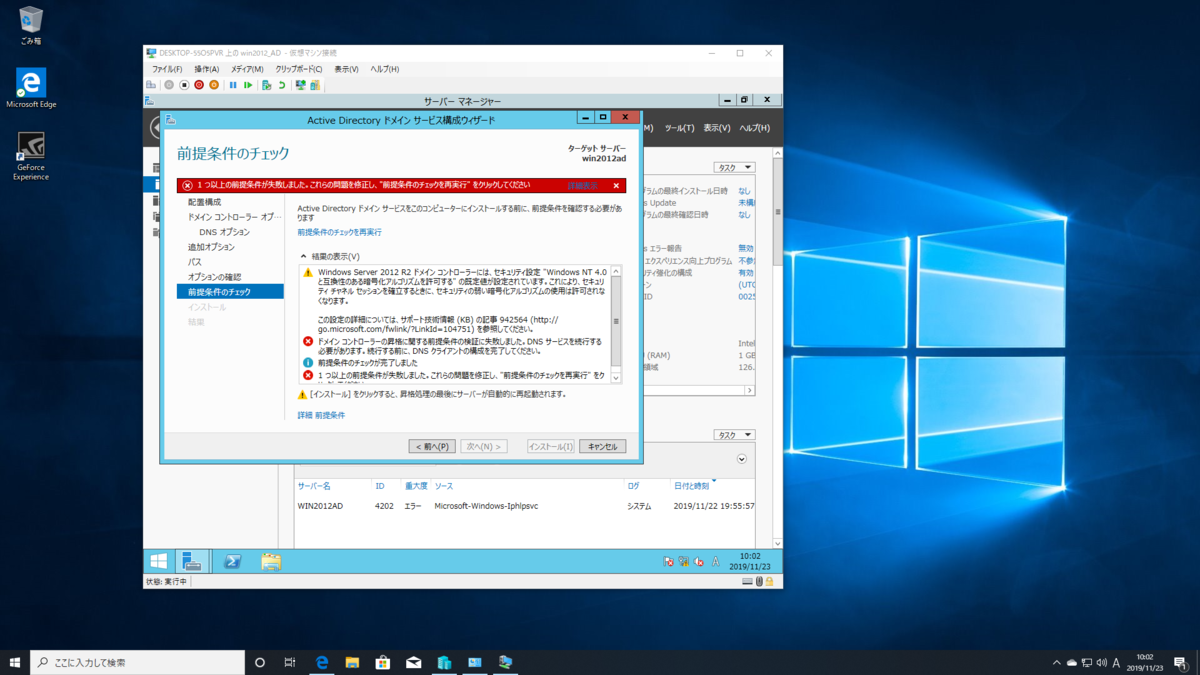Show hidden icons chevron in host tray

tap(1056, 662)
